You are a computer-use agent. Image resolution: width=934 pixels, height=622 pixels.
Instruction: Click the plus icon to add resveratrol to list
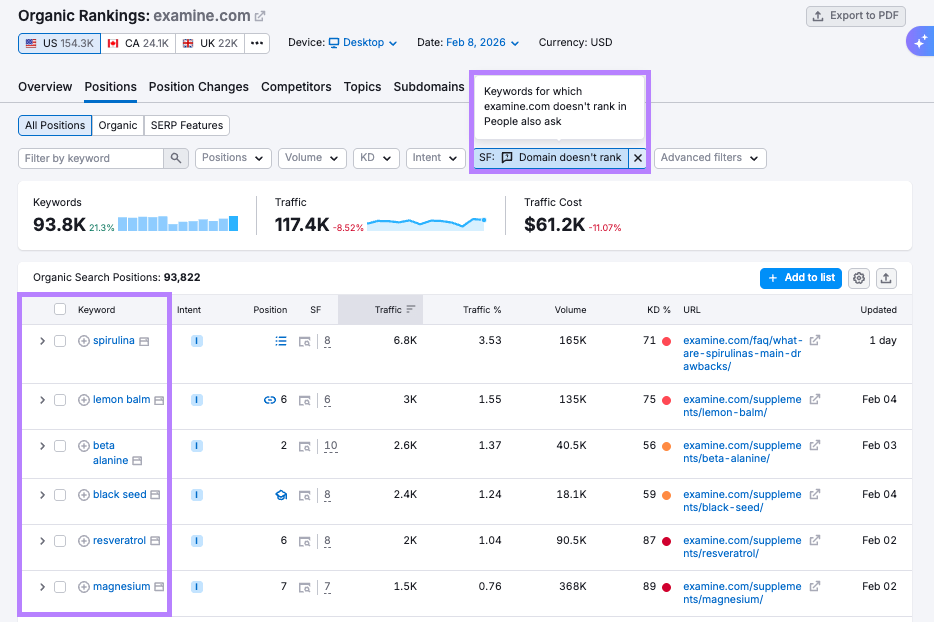click(82, 540)
